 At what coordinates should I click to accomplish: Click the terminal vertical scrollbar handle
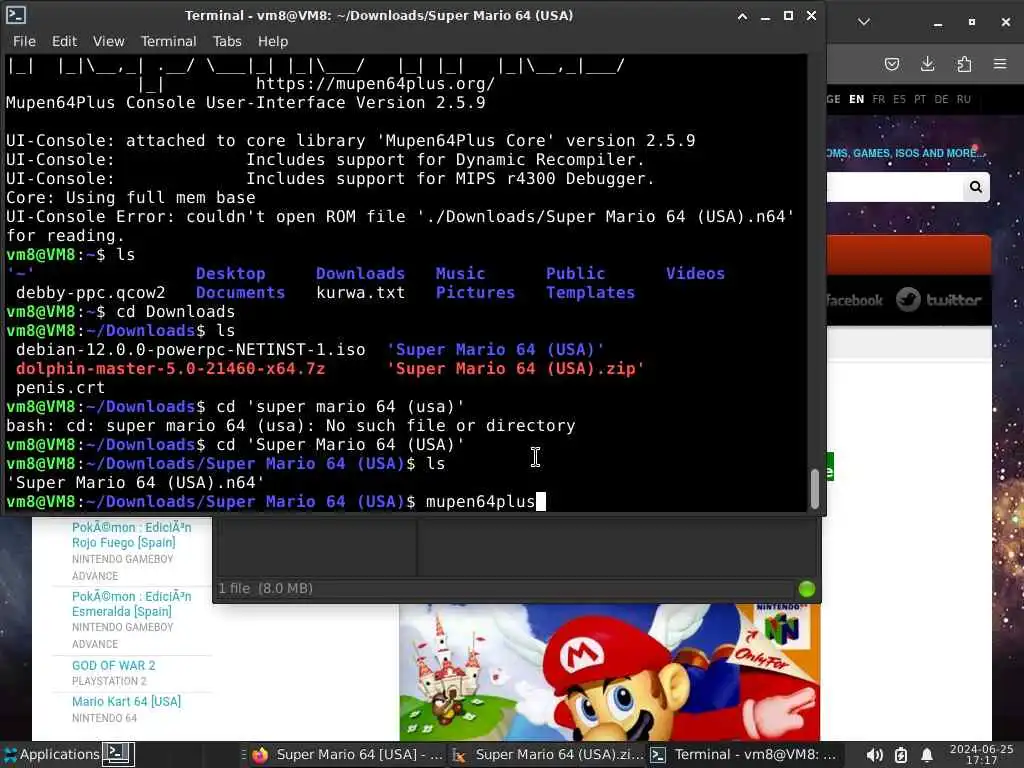click(814, 488)
